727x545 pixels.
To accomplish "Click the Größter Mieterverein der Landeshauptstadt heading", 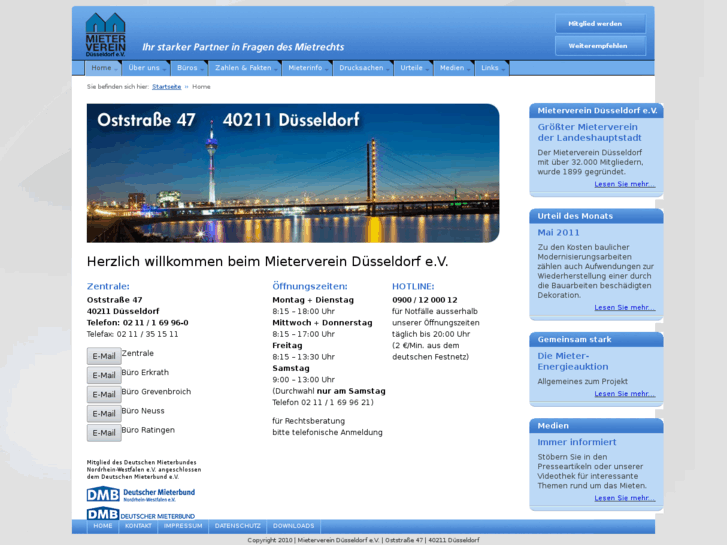I will [x=589, y=132].
